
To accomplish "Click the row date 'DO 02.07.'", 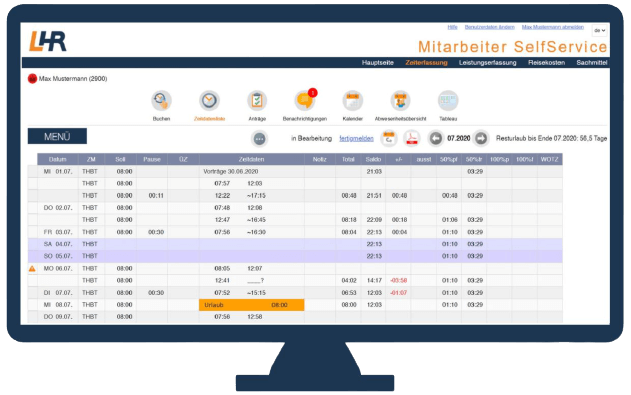I will pyautogui.click(x=58, y=208).
